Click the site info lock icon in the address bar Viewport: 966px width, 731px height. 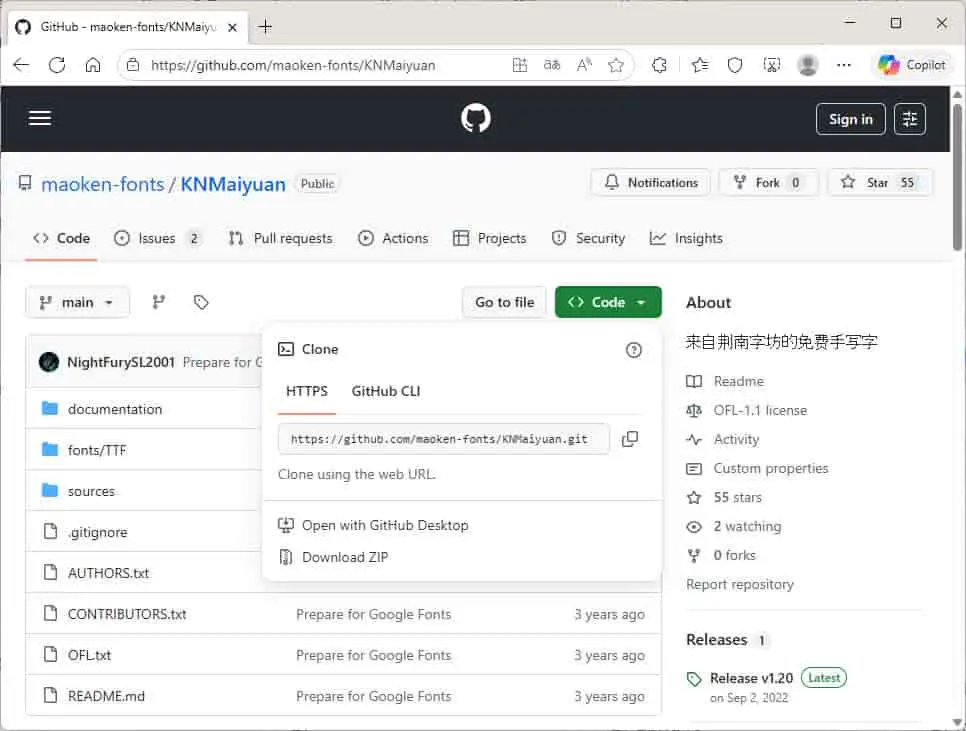[x=133, y=65]
